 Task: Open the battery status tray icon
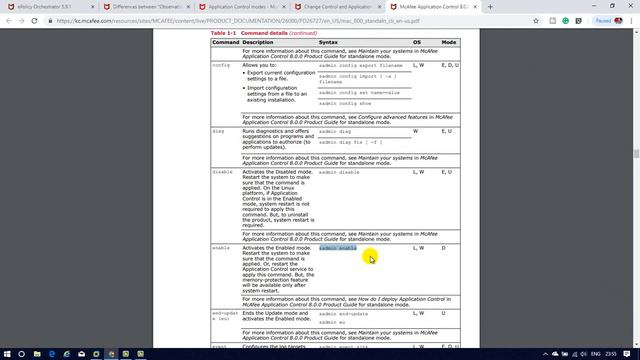pyautogui.click(x=565, y=354)
